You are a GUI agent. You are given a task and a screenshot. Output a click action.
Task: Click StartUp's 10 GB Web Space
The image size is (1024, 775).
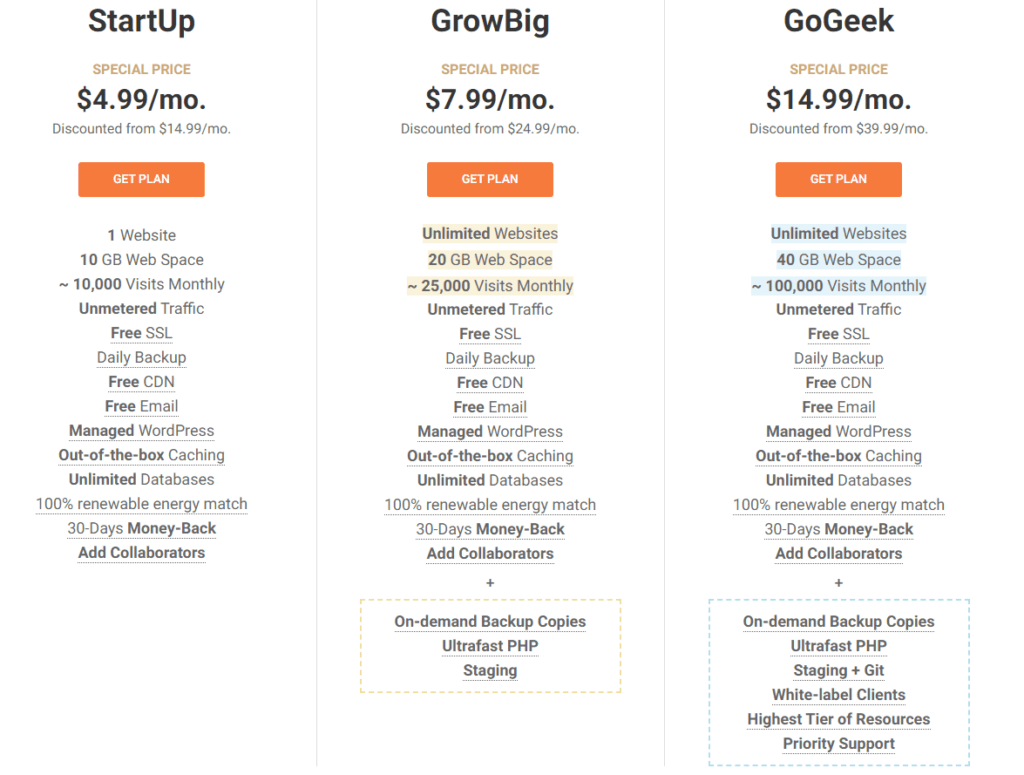click(x=141, y=260)
